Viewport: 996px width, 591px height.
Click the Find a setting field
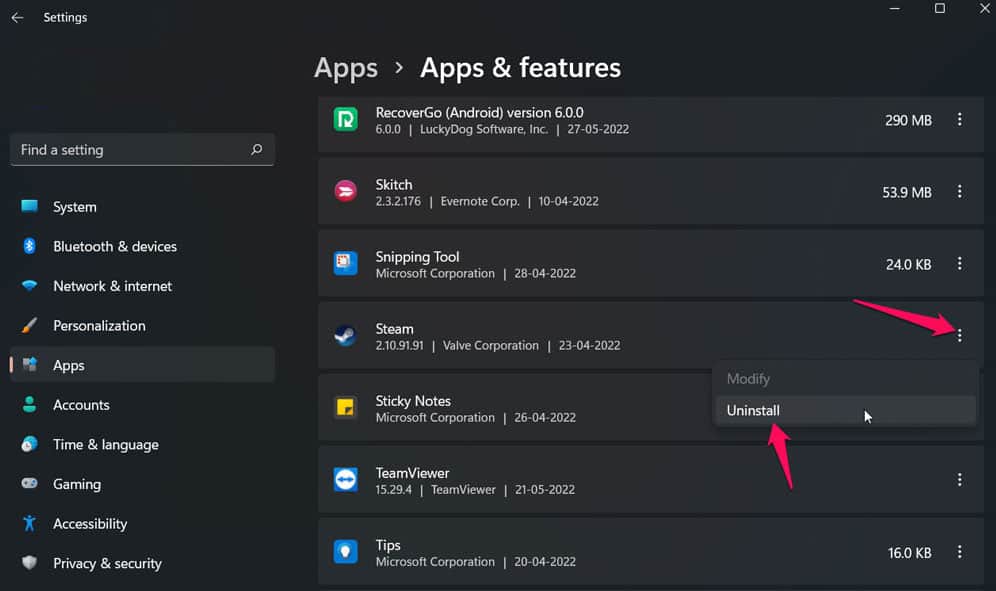click(x=130, y=150)
